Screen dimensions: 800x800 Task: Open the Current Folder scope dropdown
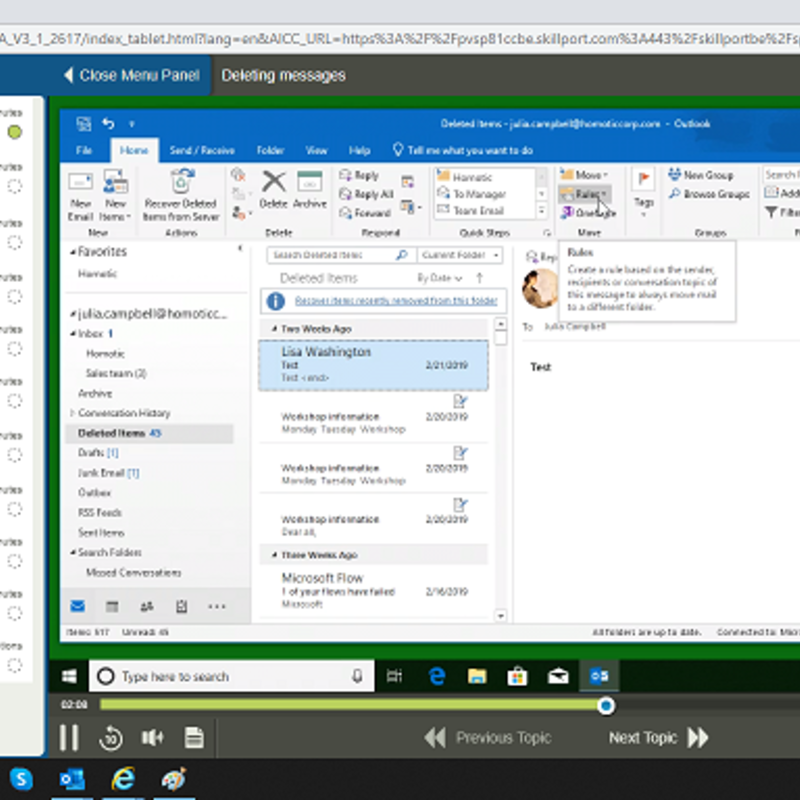[x=460, y=255]
